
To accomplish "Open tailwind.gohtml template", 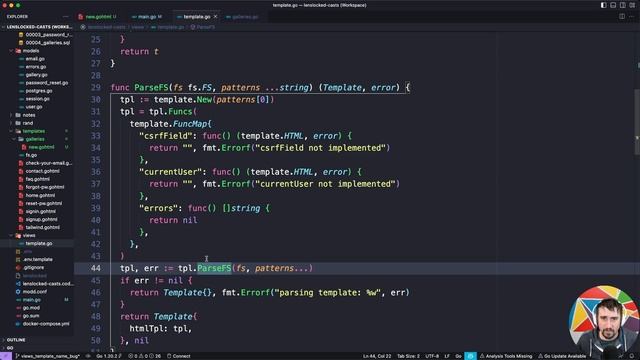I will [x=42, y=227].
